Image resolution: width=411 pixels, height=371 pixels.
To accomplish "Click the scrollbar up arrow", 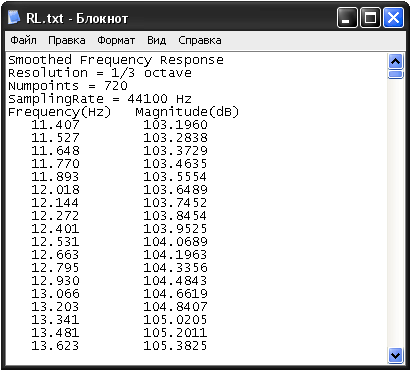I will tap(395, 61).
